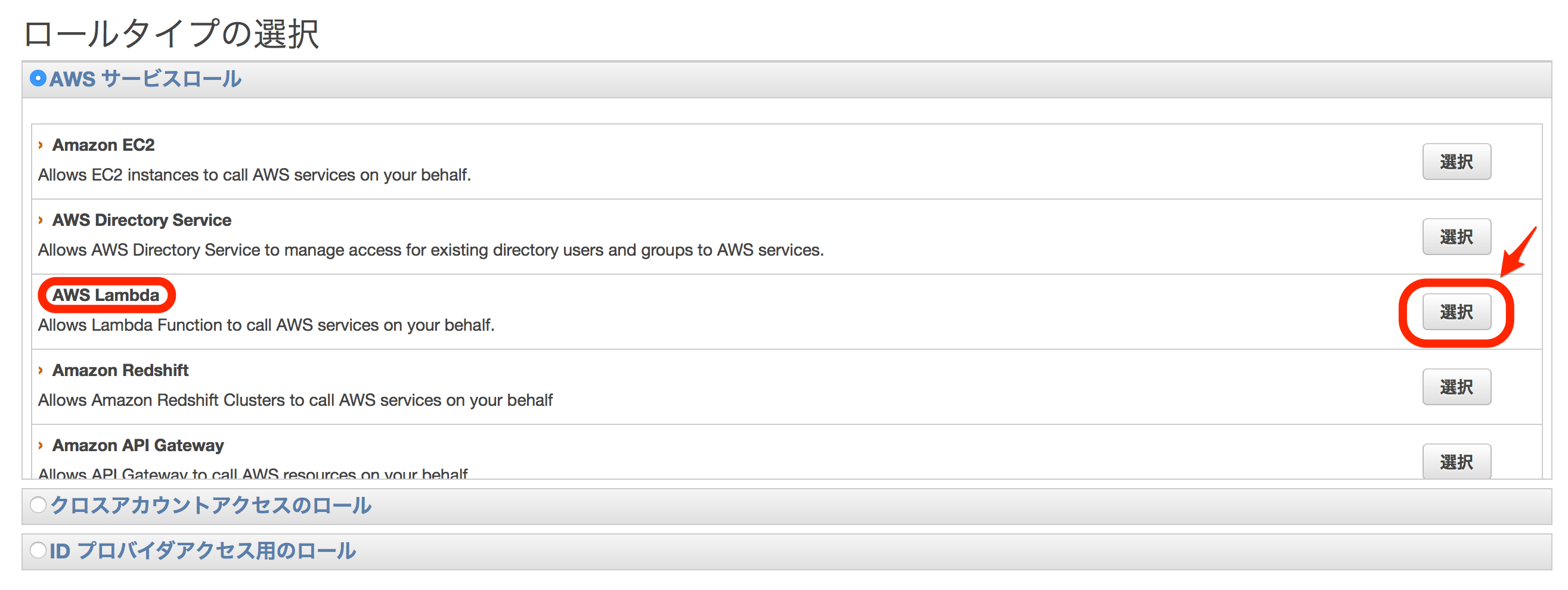Click the AWS Directory Service title

[x=142, y=219]
